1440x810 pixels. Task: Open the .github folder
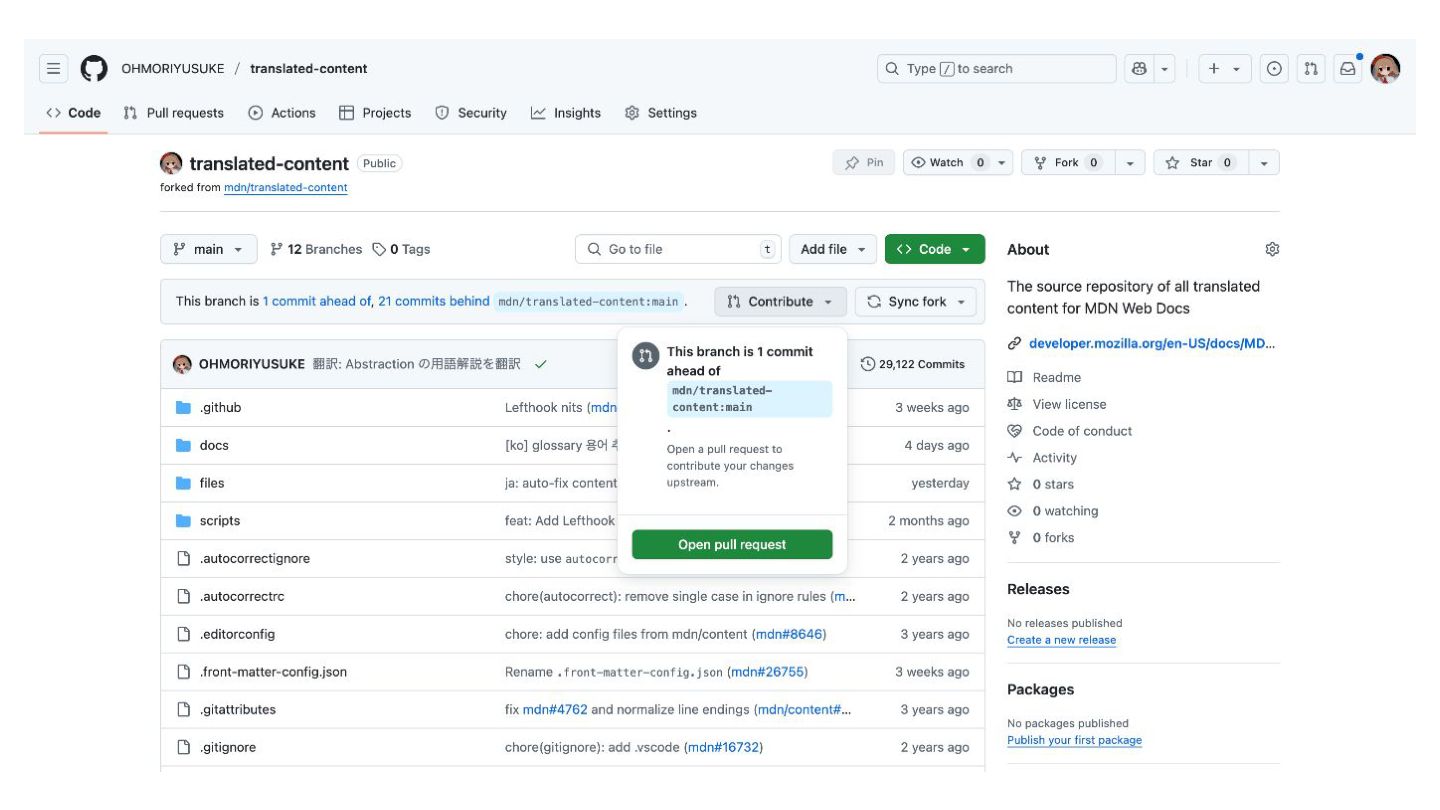(220, 408)
